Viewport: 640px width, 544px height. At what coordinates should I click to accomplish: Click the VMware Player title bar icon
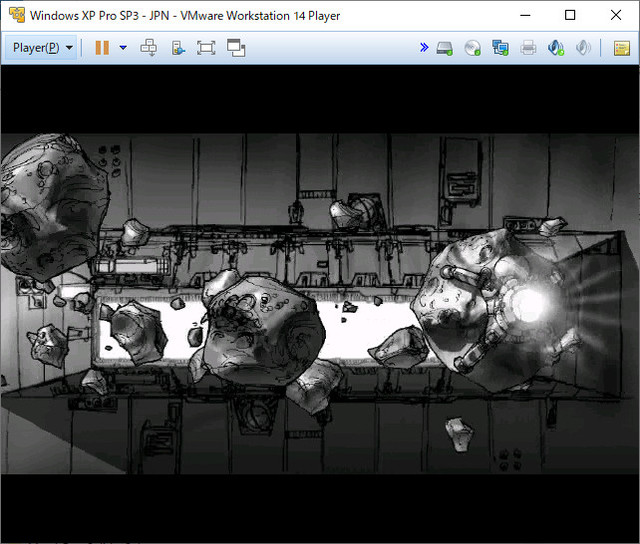pyautogui.click(x=16, y=15)
